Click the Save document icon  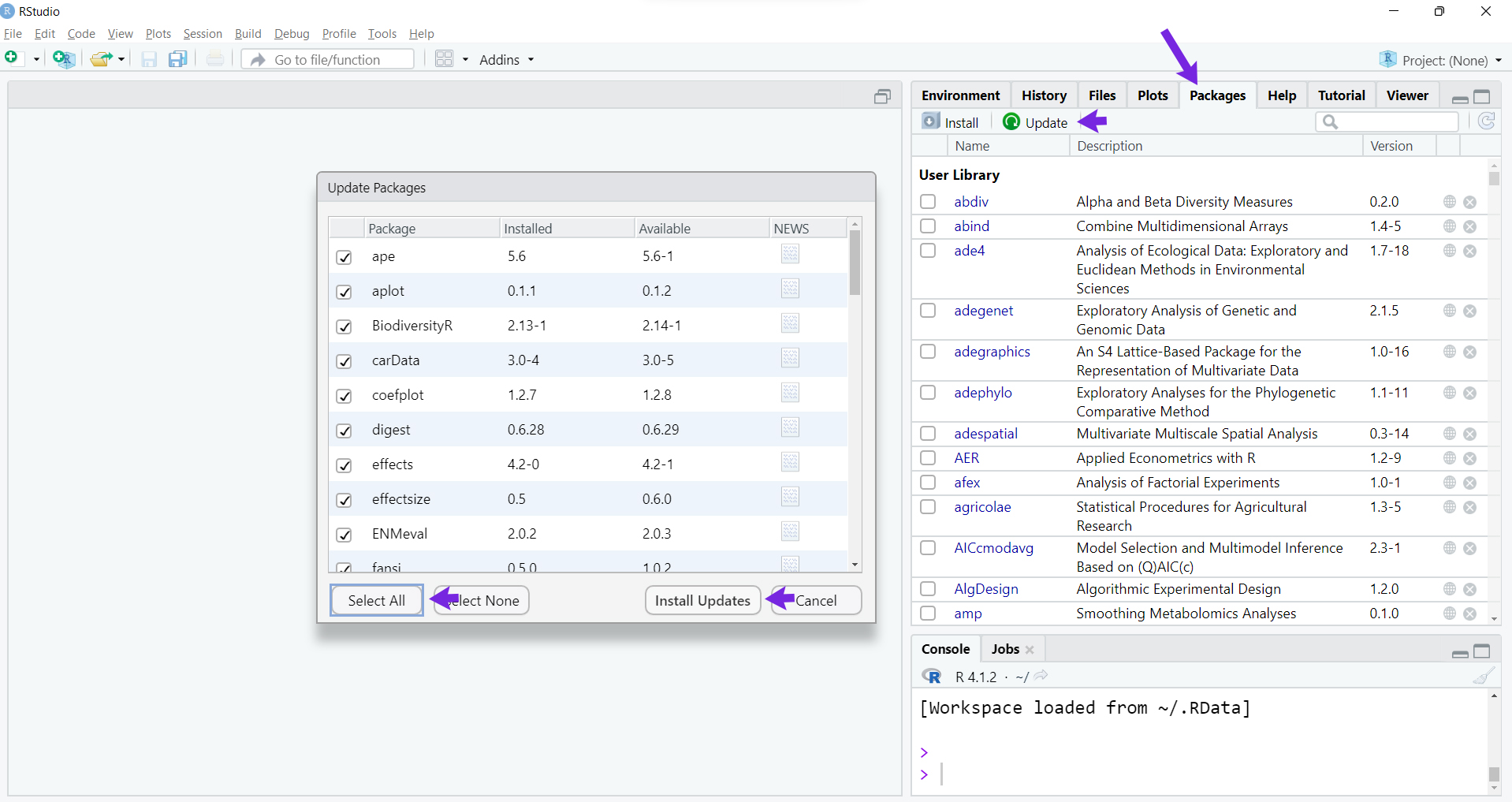[x=149, y=59]
